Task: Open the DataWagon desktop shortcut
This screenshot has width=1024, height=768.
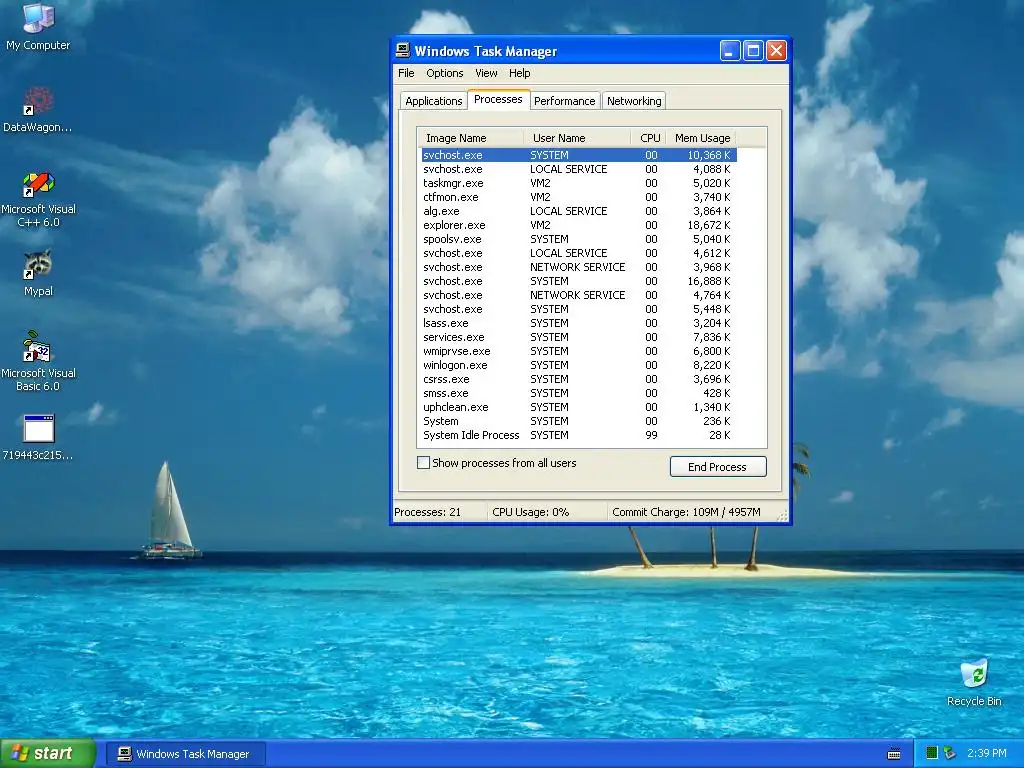Action: (38, 109)
